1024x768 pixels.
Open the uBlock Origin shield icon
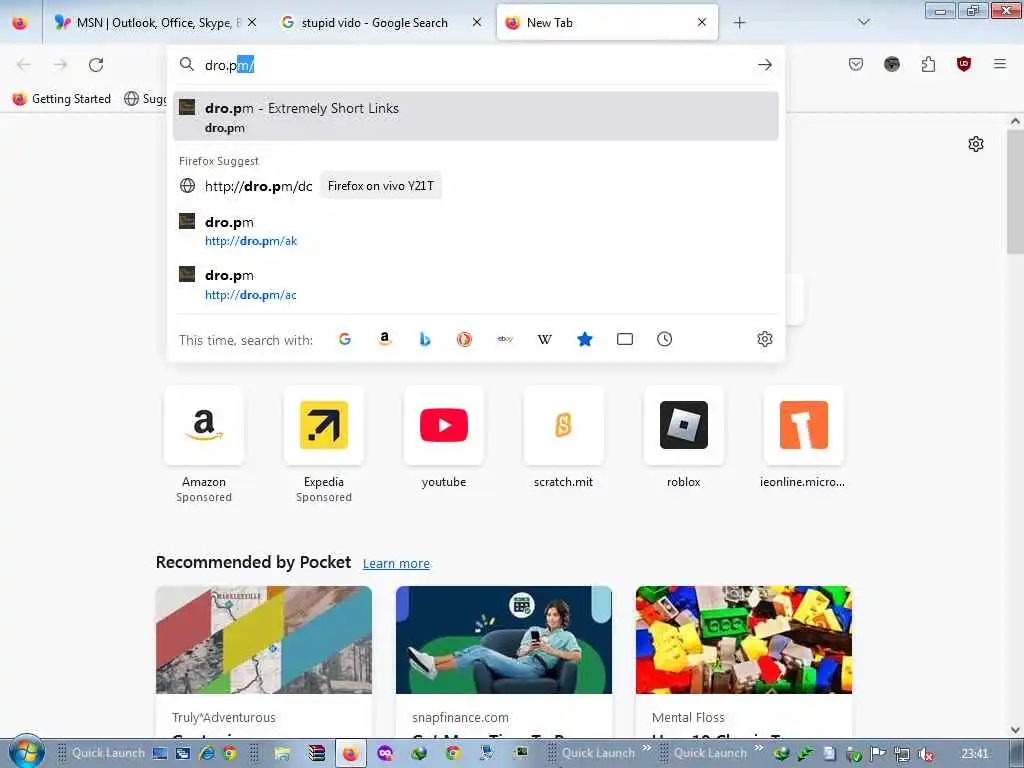[963, 64]
